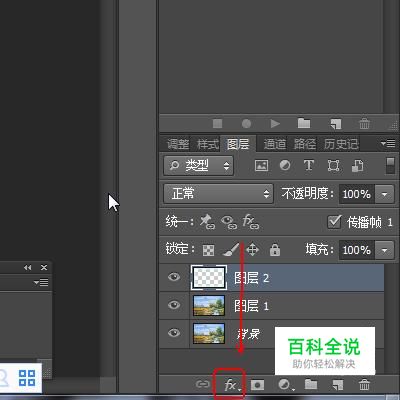400x400 pixels.
Task: Hide 图层 2 via eye icon
Action: click(174, 277)
